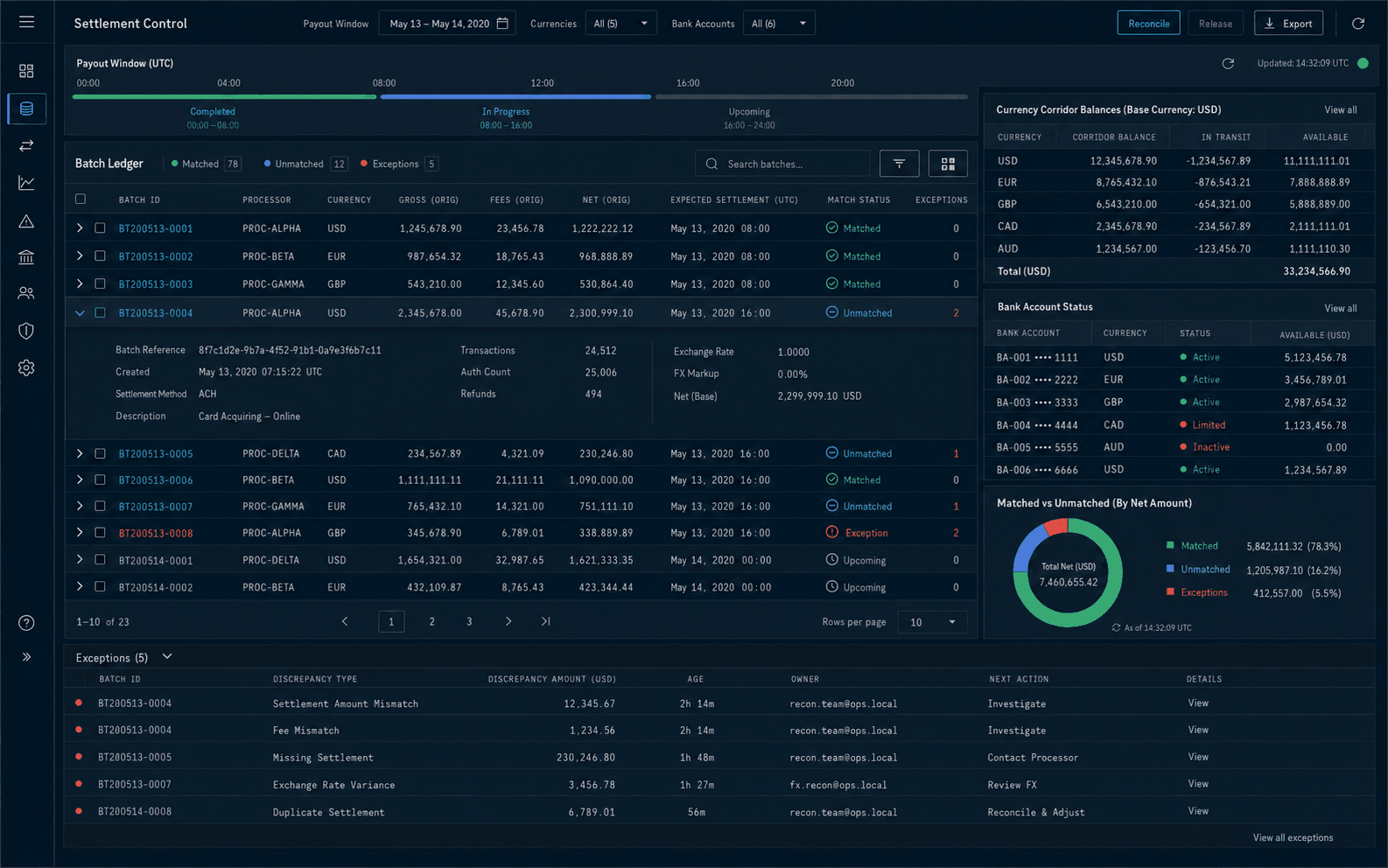Viewport: 1388px width, 868px height.
Task: Open the hamburger menu
Action: point(26,22)
